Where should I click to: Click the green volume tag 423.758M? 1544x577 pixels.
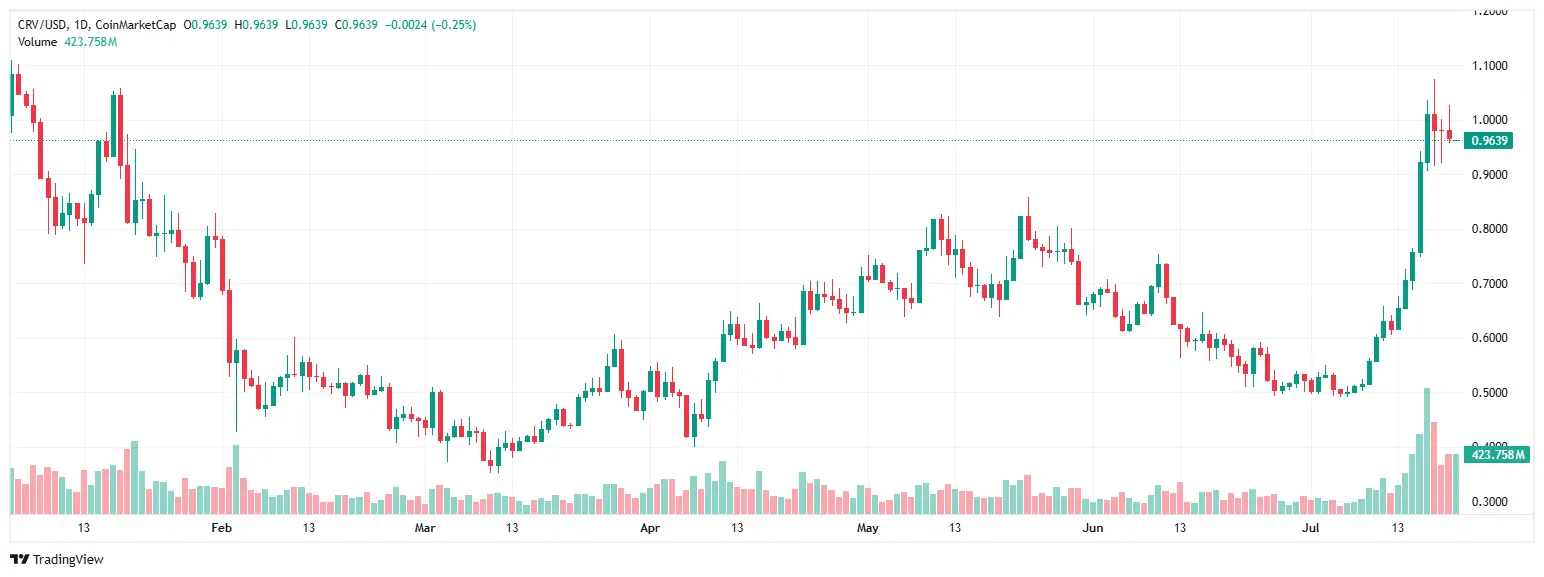1497,455
